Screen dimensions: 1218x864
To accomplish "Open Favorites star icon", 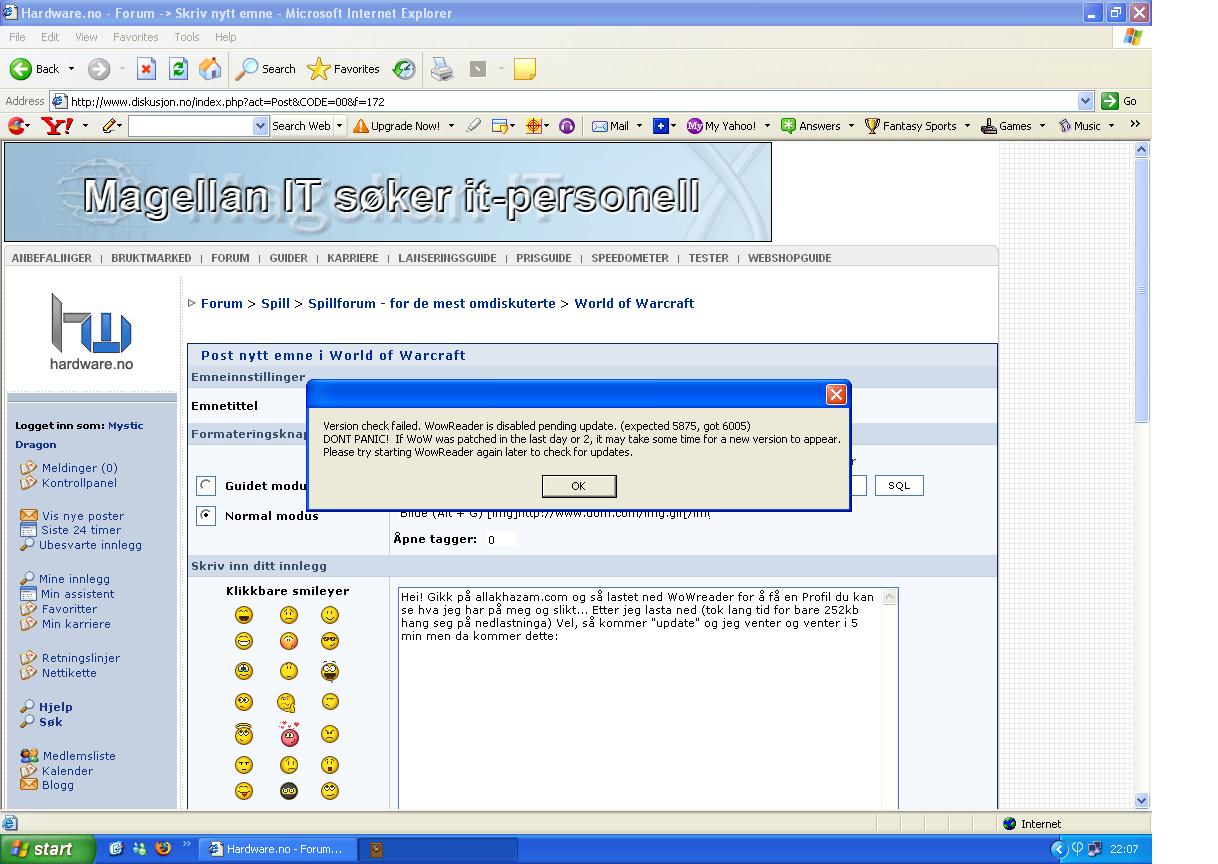I will (x=319, y=69).
